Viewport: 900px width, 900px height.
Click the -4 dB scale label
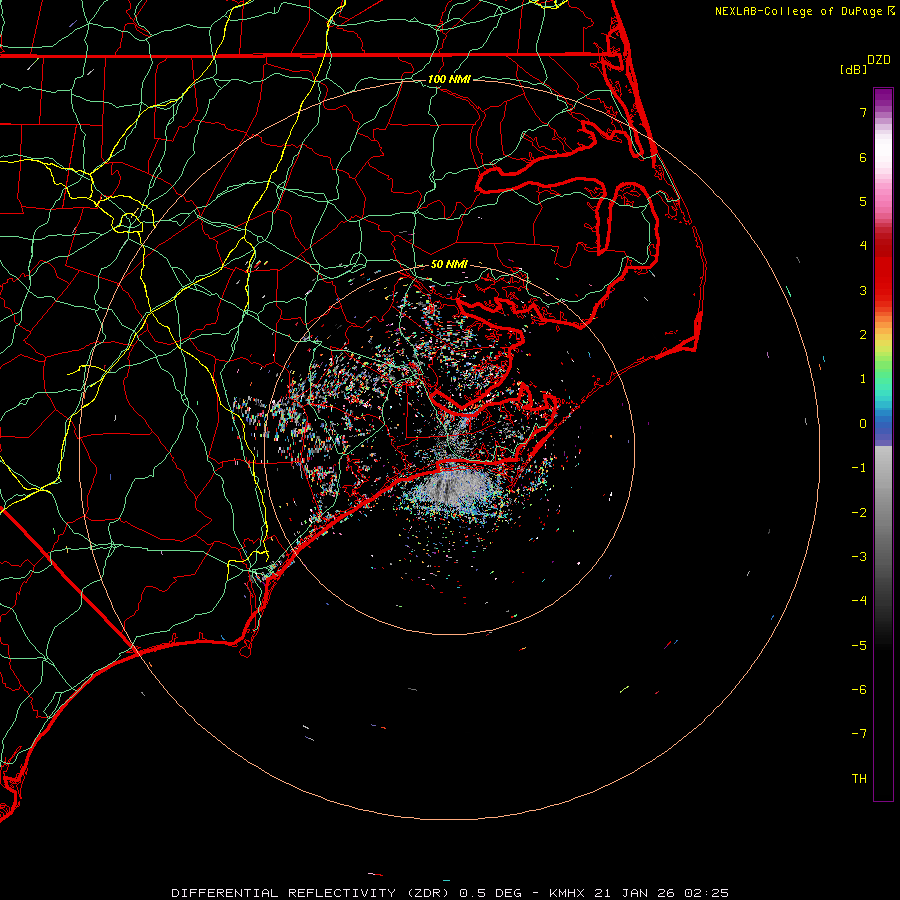click(x=859, y=601)
